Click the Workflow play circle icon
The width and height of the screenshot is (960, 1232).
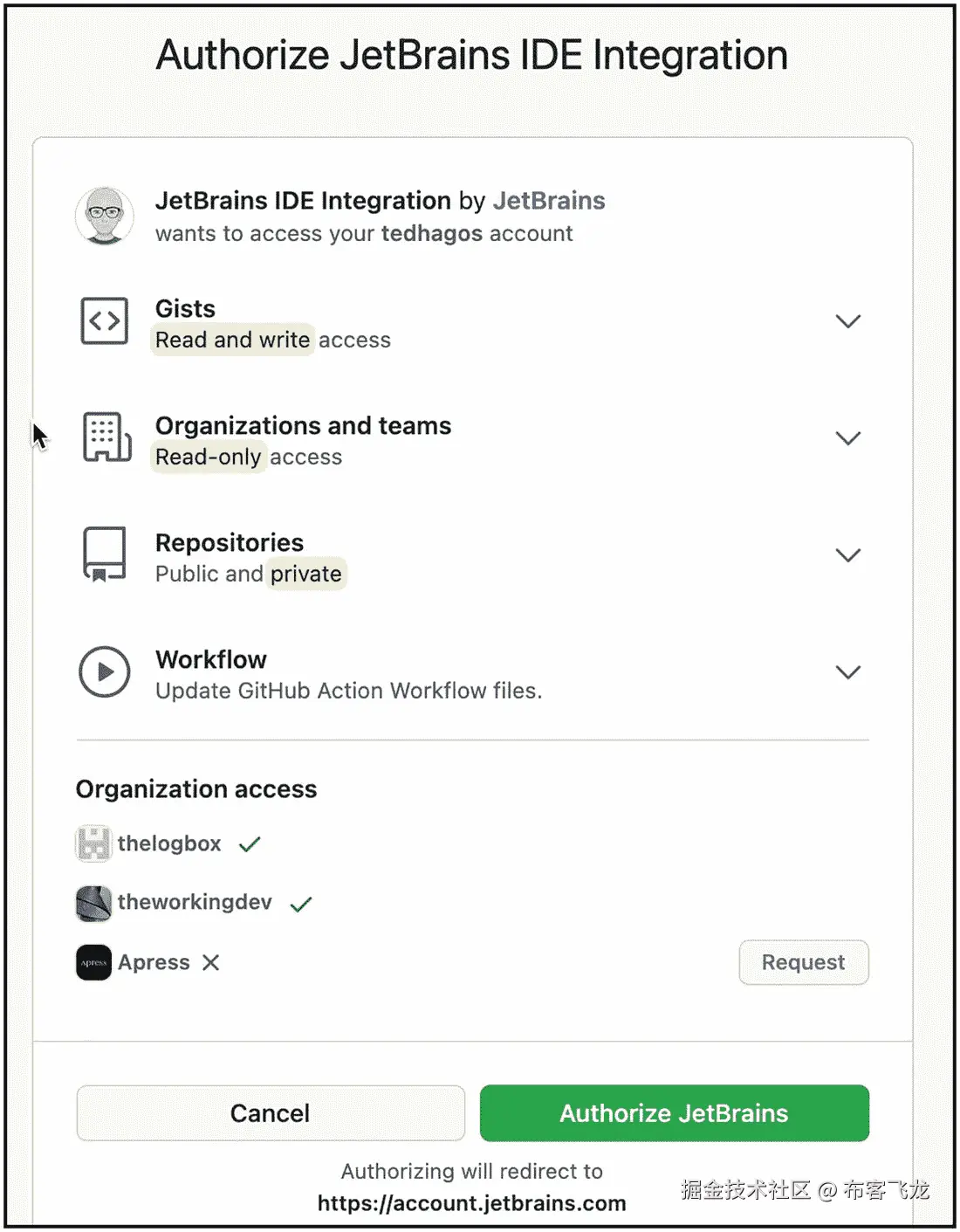105,671
